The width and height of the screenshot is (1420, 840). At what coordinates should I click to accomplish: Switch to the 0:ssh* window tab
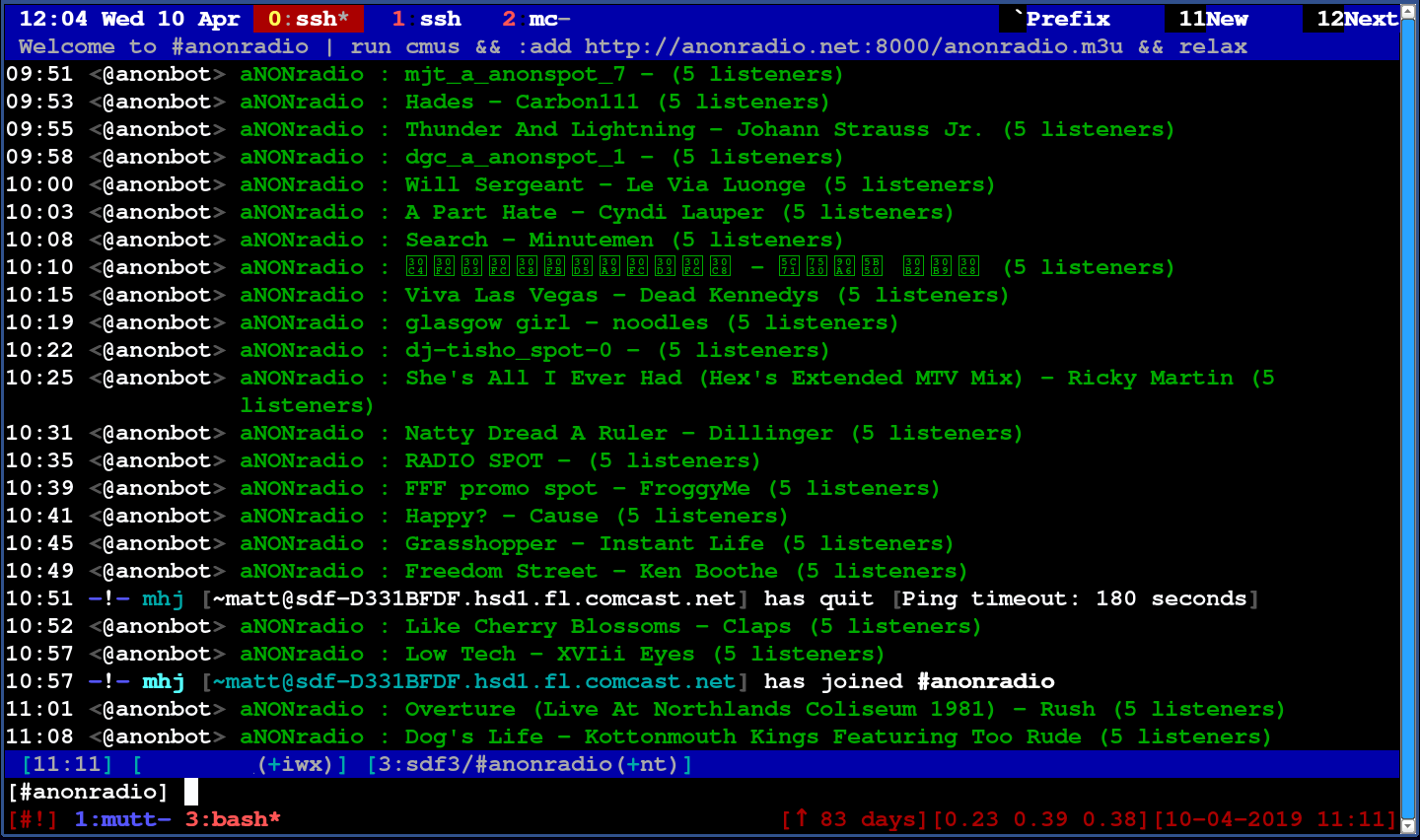point(308,19)
